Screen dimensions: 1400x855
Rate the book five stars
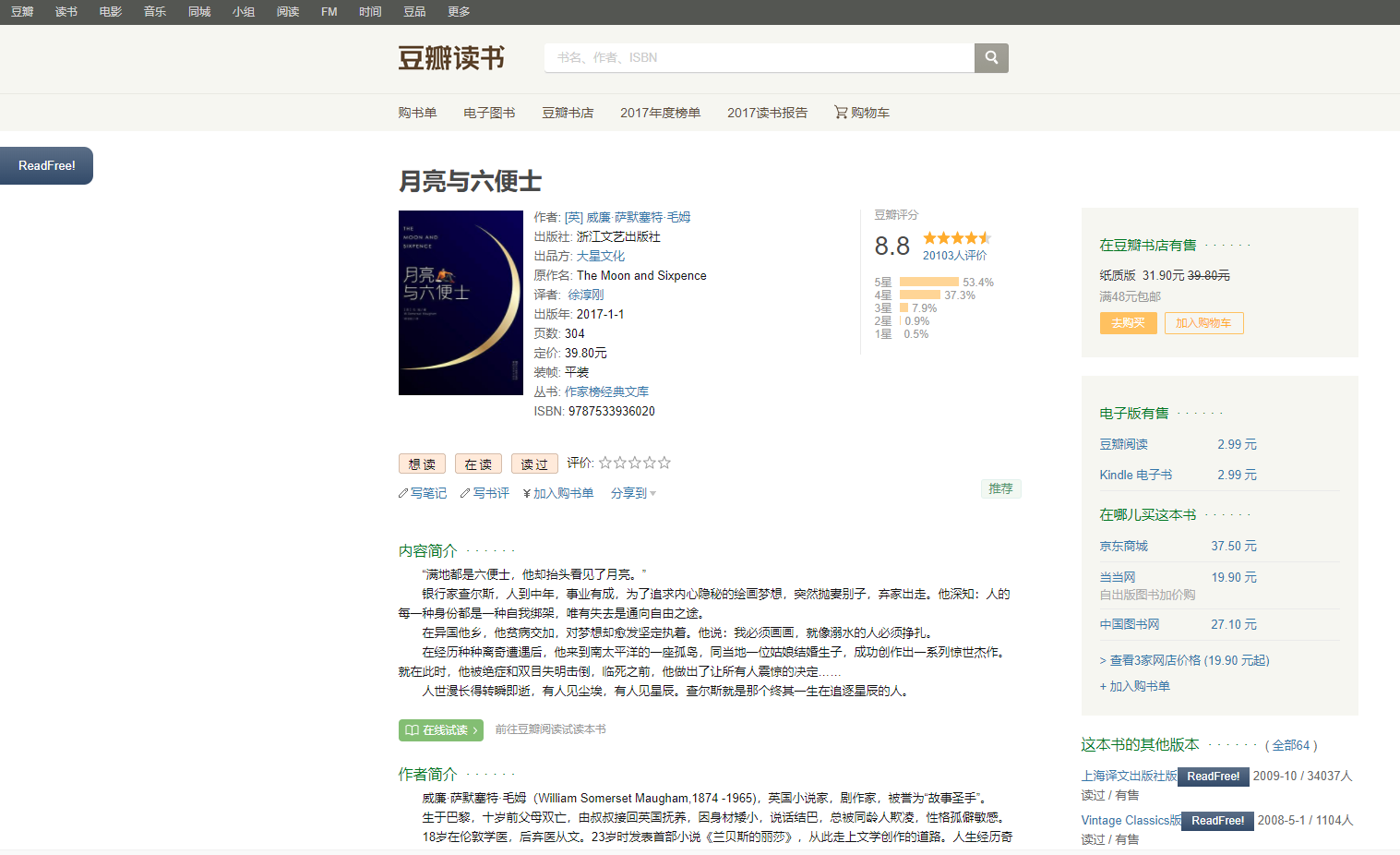[x=664, y=463]
